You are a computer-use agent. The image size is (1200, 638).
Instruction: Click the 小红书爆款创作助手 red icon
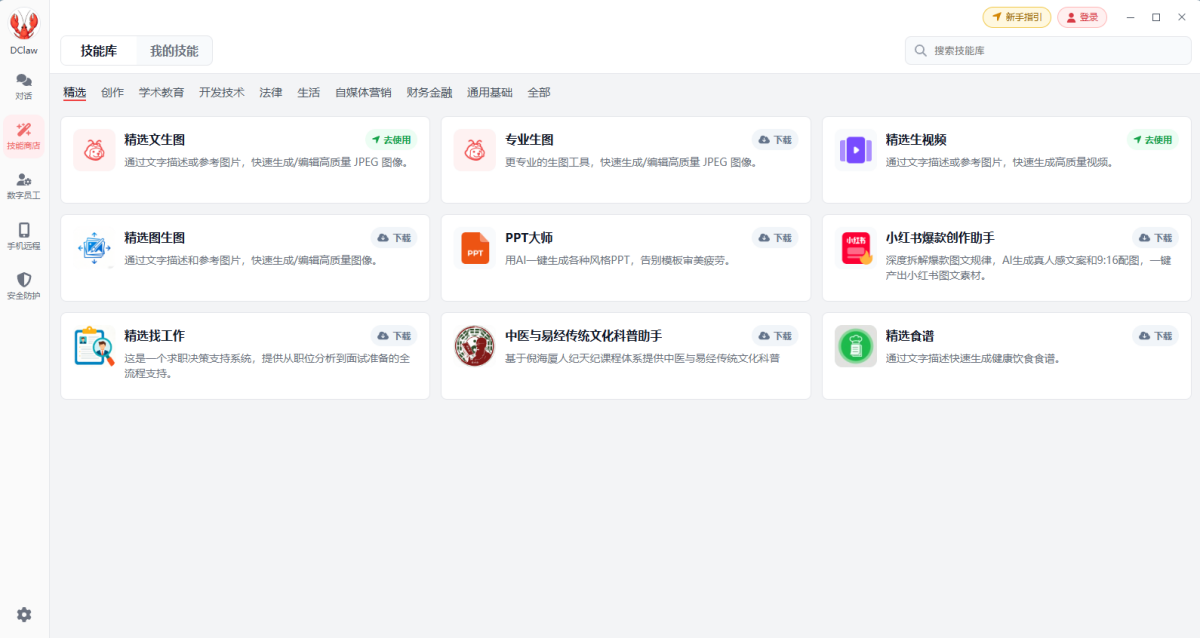(x=856, y=248)
